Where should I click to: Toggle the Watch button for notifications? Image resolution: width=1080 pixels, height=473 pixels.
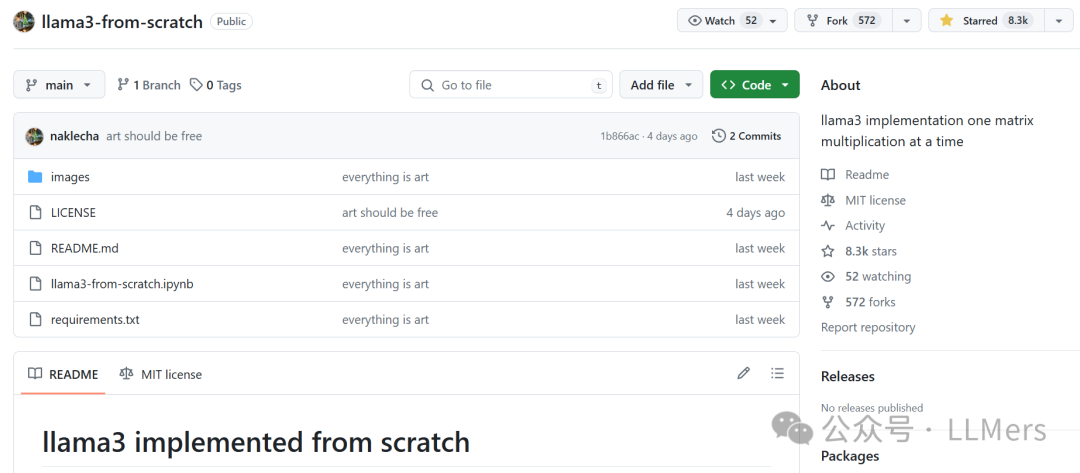(x=720, y=21)
